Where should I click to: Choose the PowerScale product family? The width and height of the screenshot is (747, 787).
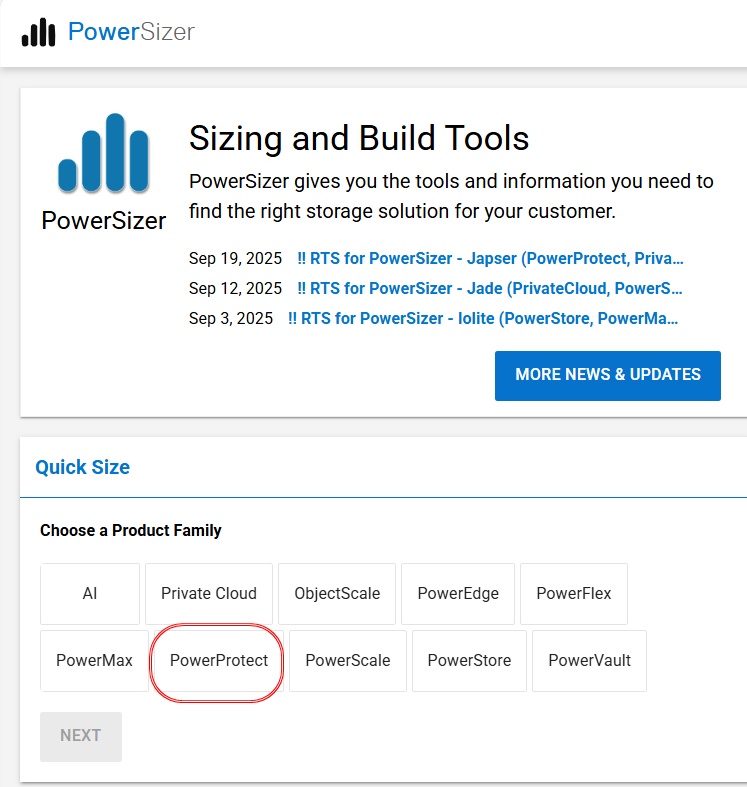click(348, 660)
